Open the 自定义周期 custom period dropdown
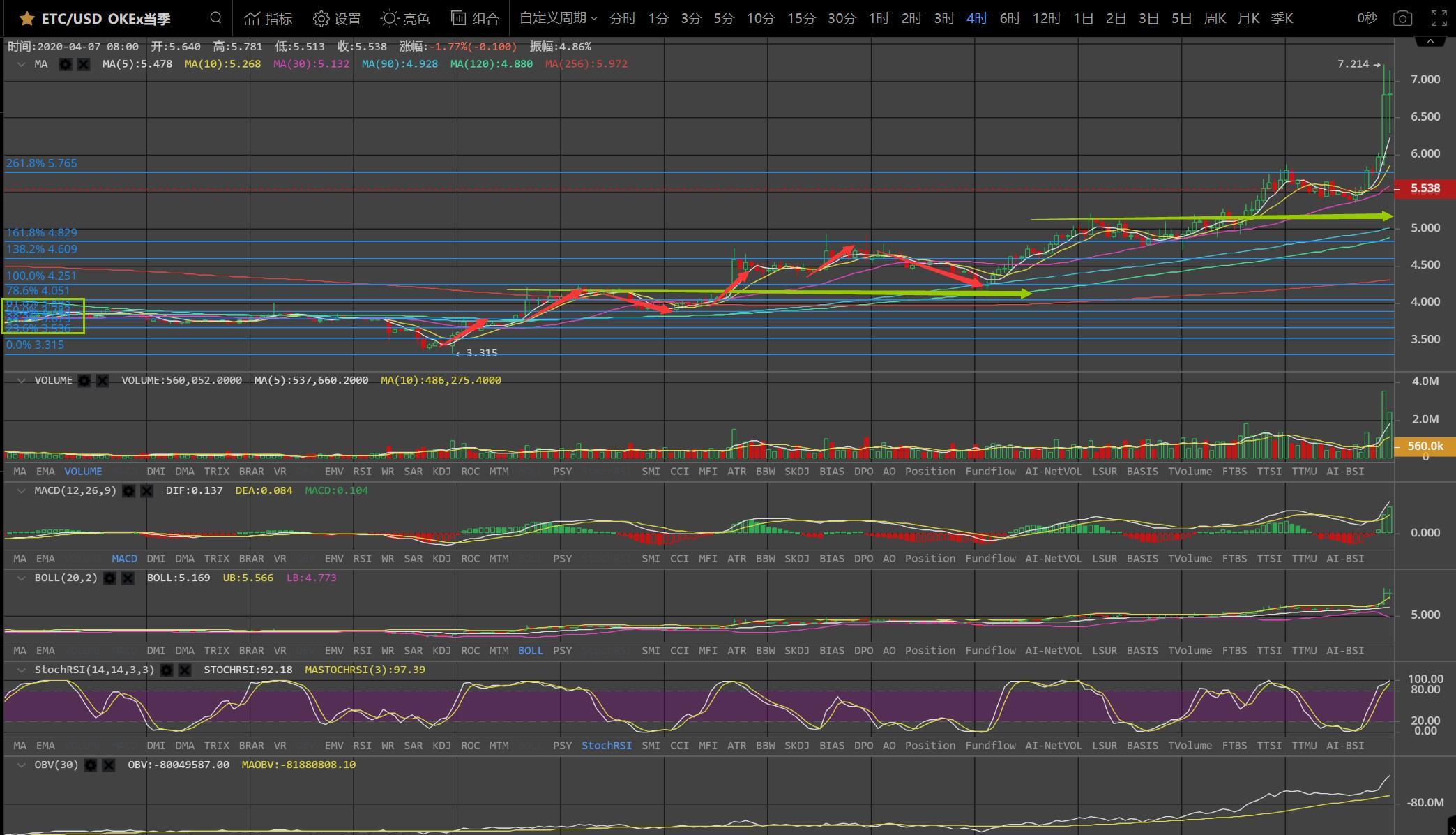Image resolution: width=1456 pixels, height=835 pixels. click(x=558, y=18)
